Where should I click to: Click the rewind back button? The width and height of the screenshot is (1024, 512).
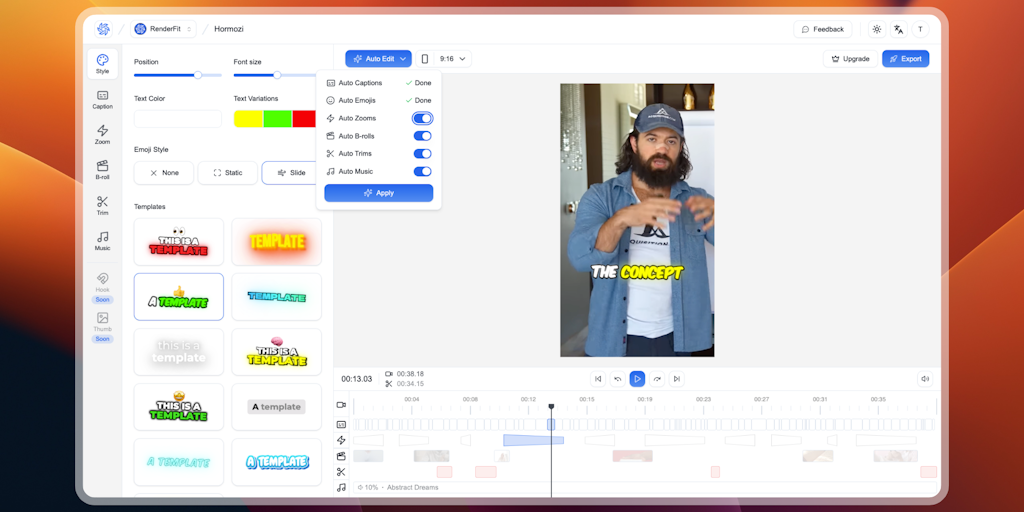(x=617, y=379)
